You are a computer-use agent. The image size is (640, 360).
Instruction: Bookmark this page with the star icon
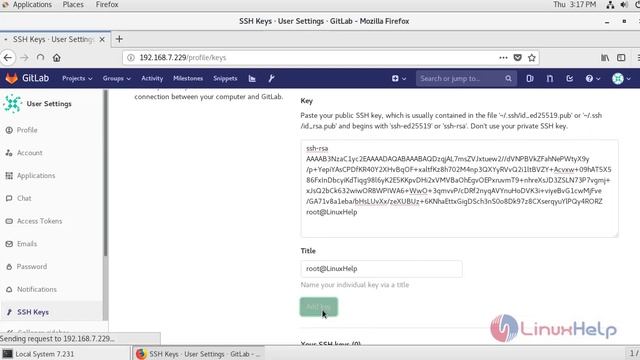coord(531,58)
